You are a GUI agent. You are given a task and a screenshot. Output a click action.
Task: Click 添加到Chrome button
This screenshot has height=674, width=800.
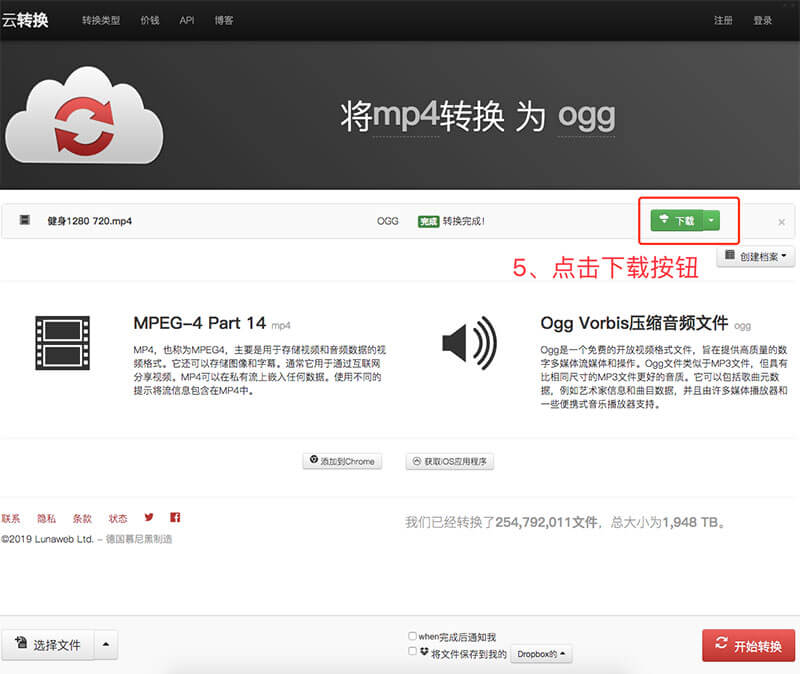click(342, 461)
